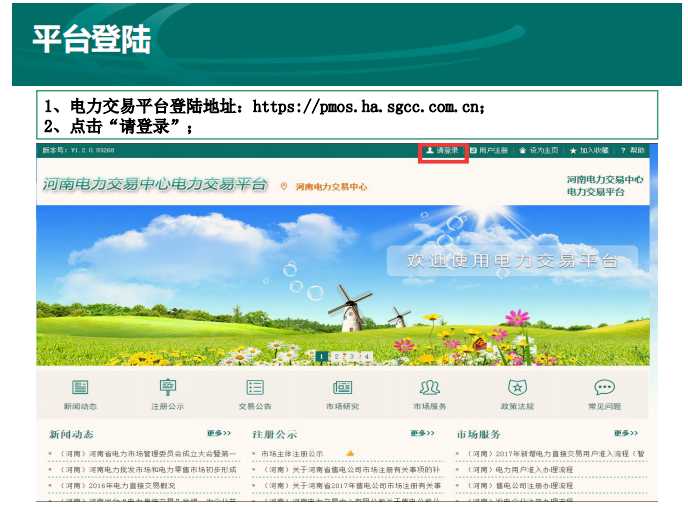Expand 更多>> in the 市场服务 section
This screenshot has width=688, height=507.
626,434
